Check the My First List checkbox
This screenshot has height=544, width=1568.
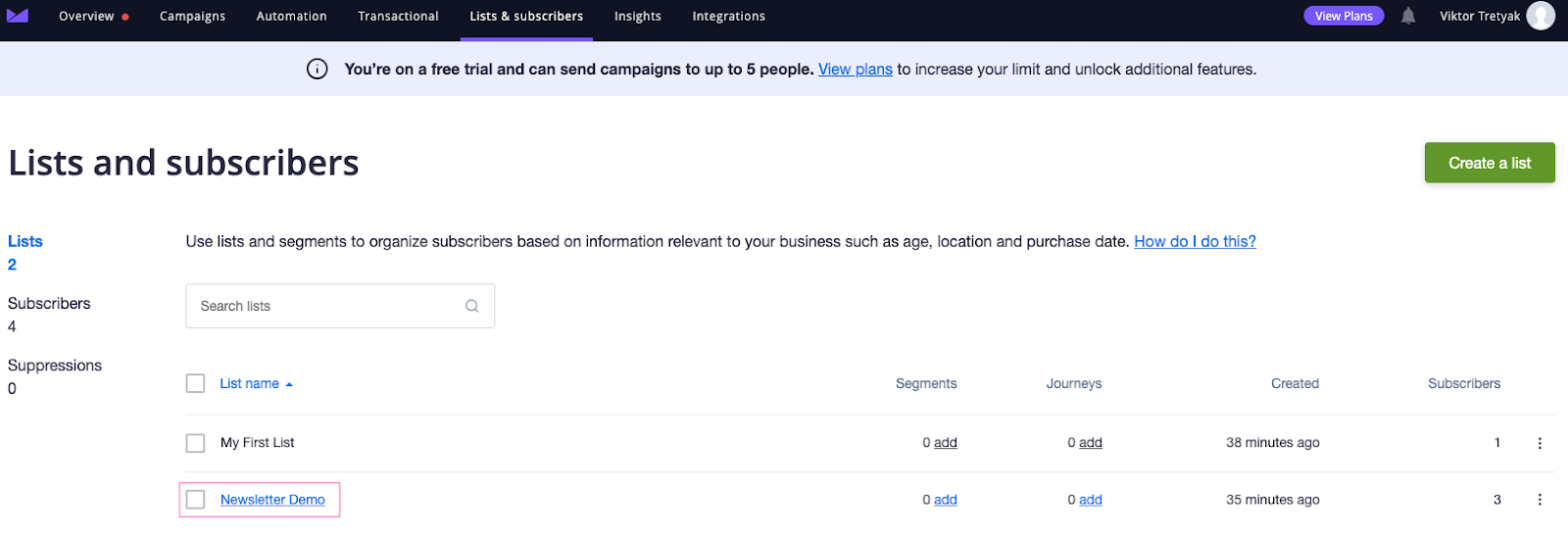point(196,443)
